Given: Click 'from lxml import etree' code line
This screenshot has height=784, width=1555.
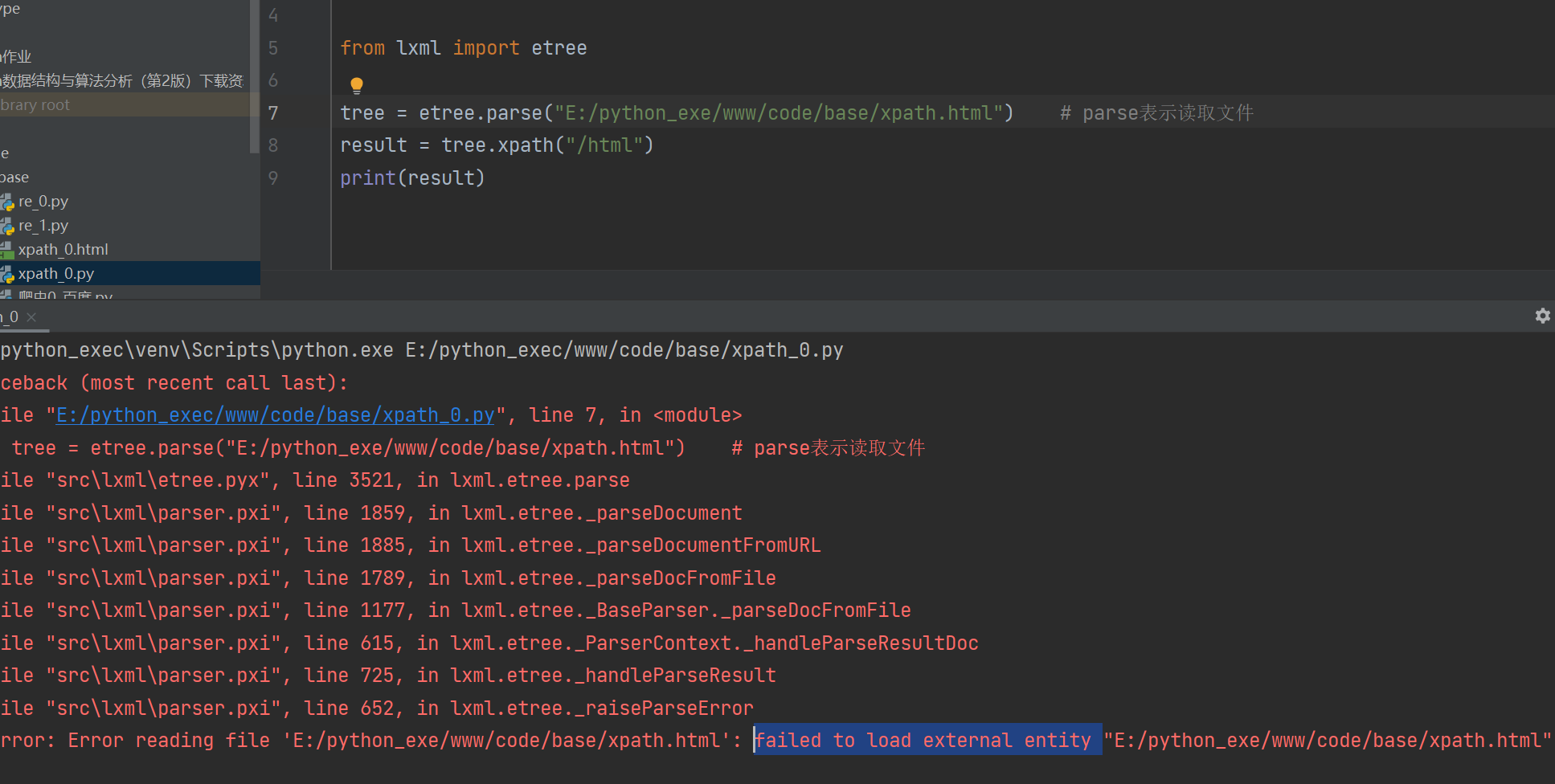Looking at the screenshot, I should [464, 48].
